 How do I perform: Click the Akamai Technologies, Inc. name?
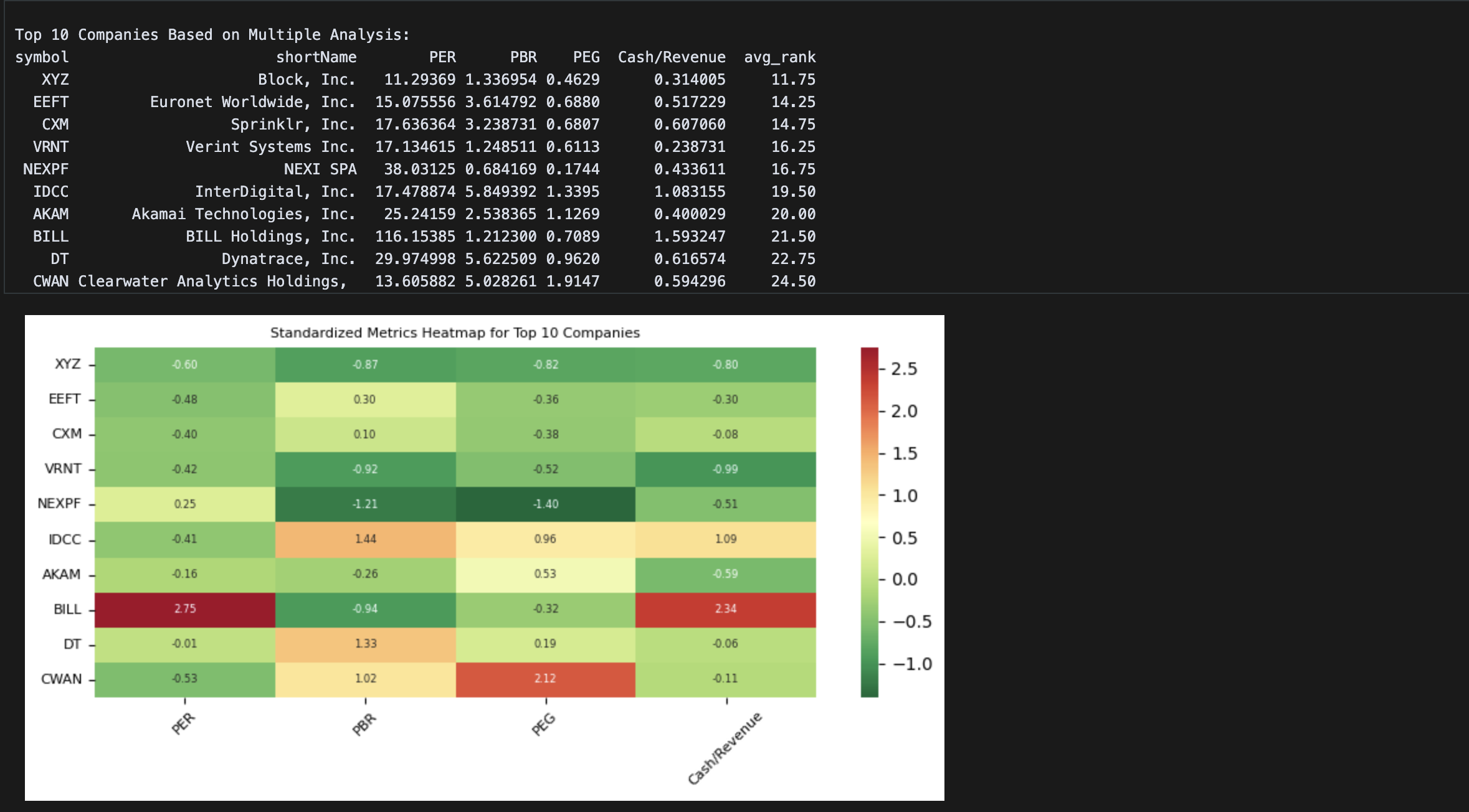244,214
